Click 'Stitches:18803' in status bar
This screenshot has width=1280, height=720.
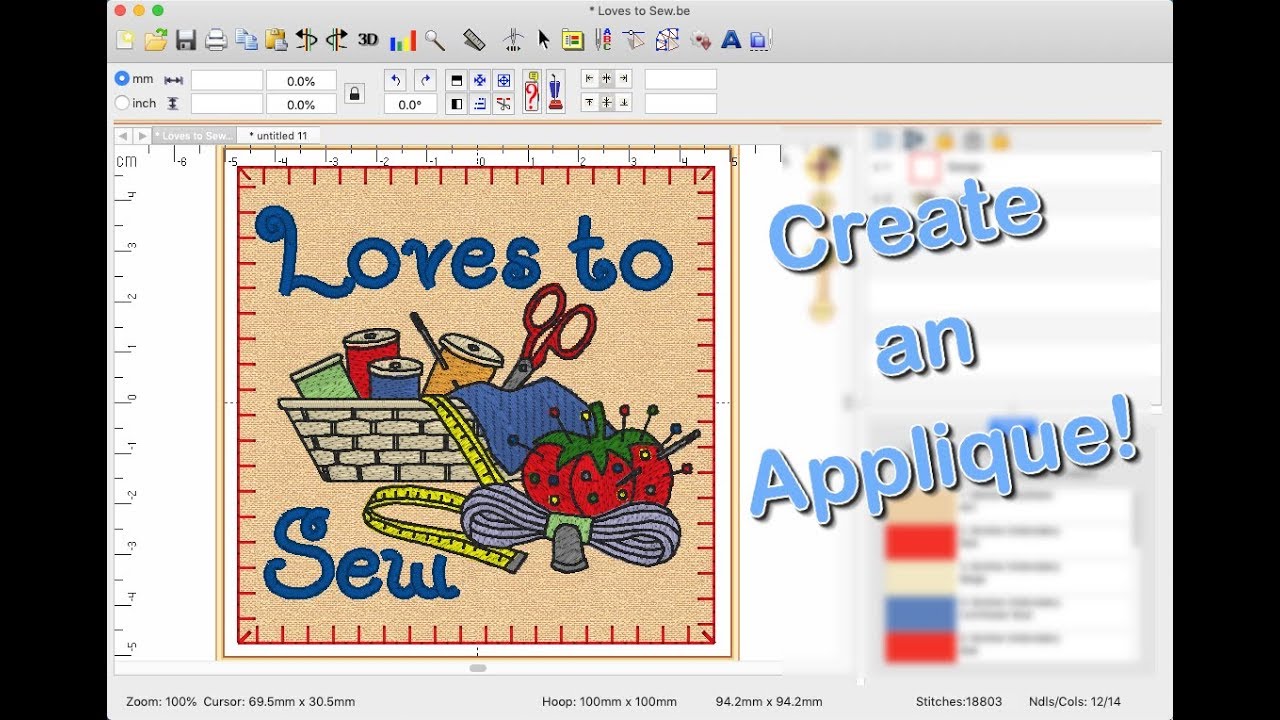click(x=959, y=701)
